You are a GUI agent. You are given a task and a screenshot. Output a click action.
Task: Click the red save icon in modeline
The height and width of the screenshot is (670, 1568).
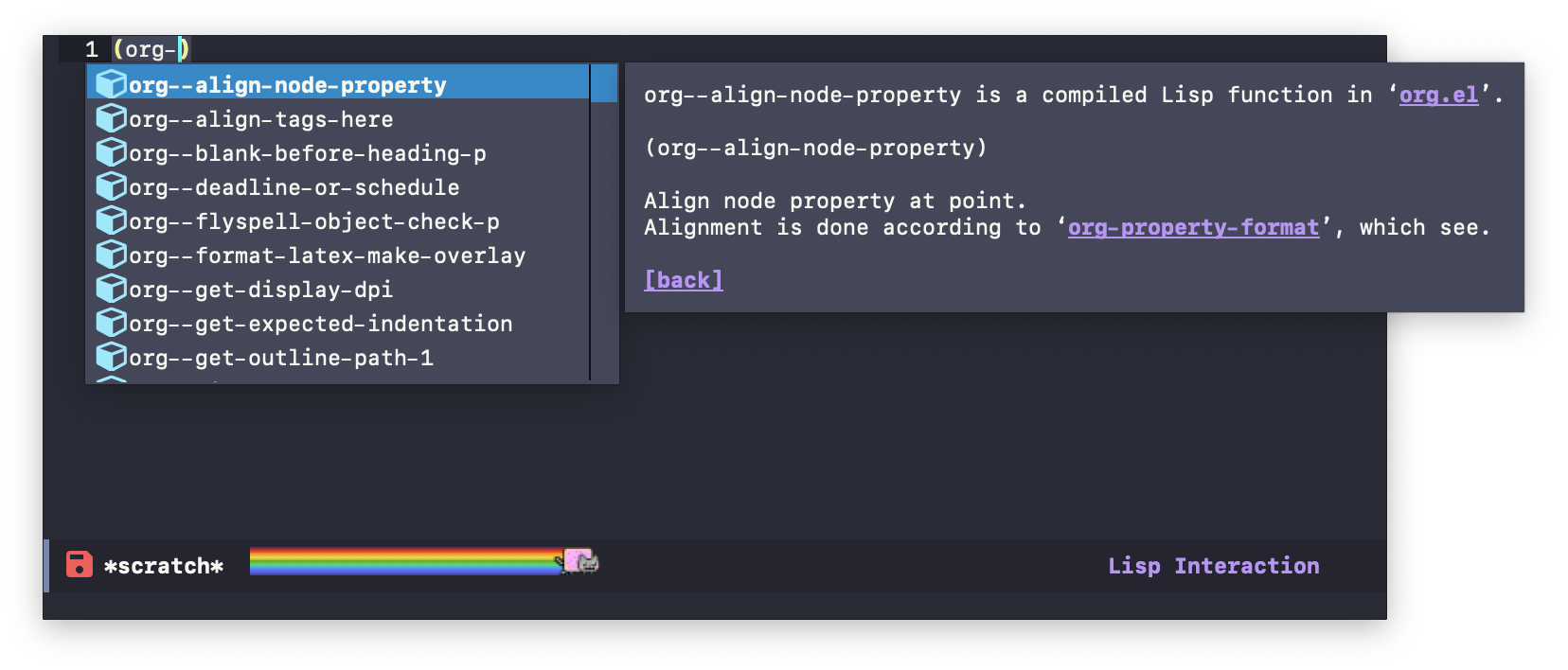pyautogui.click(x=80, y=564)
